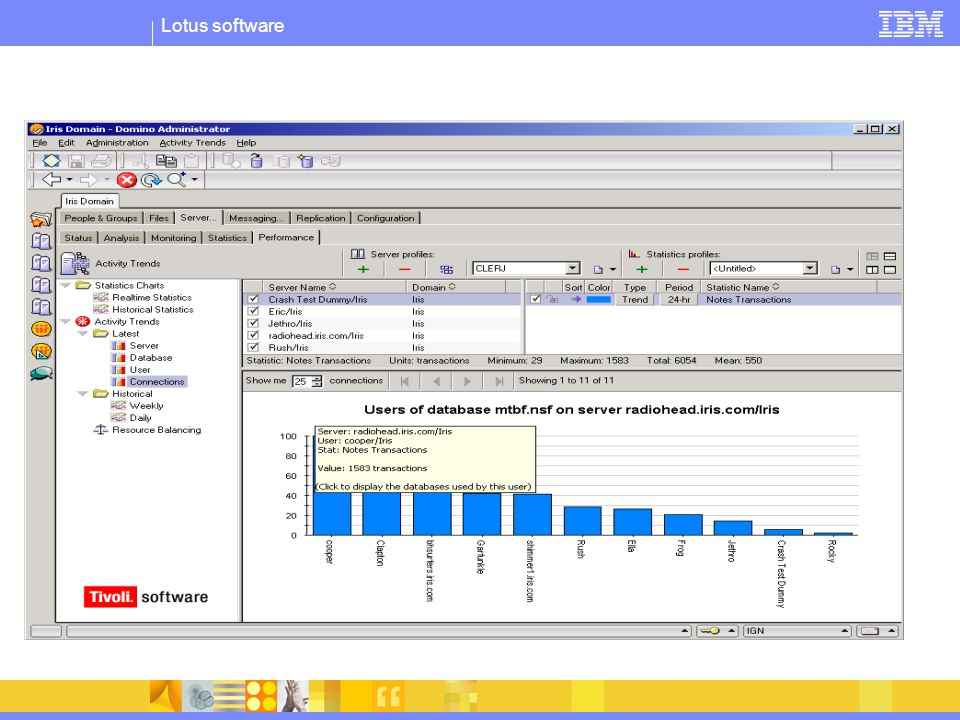Click the Refresh navigation icon

151,180
